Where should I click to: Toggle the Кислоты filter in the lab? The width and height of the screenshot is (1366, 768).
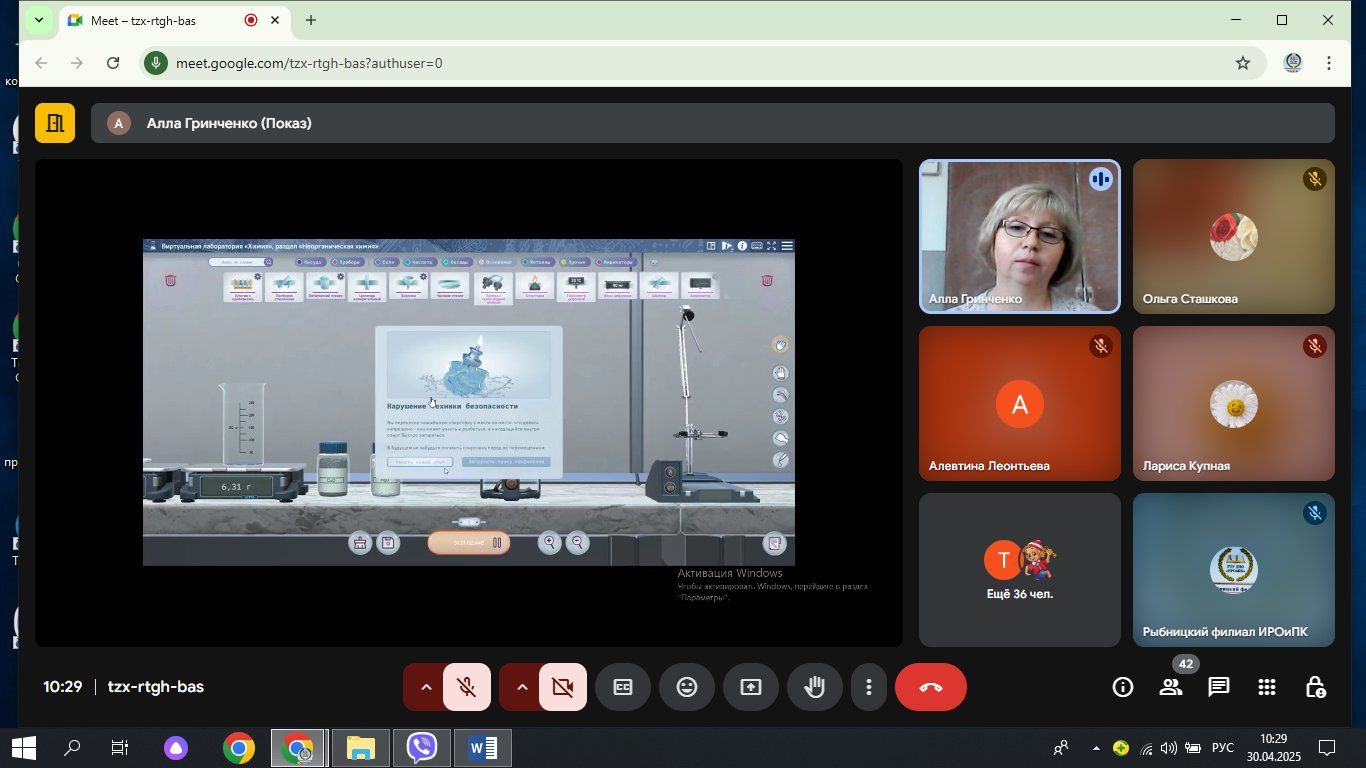pyautogui.click(x=419, y=262)
